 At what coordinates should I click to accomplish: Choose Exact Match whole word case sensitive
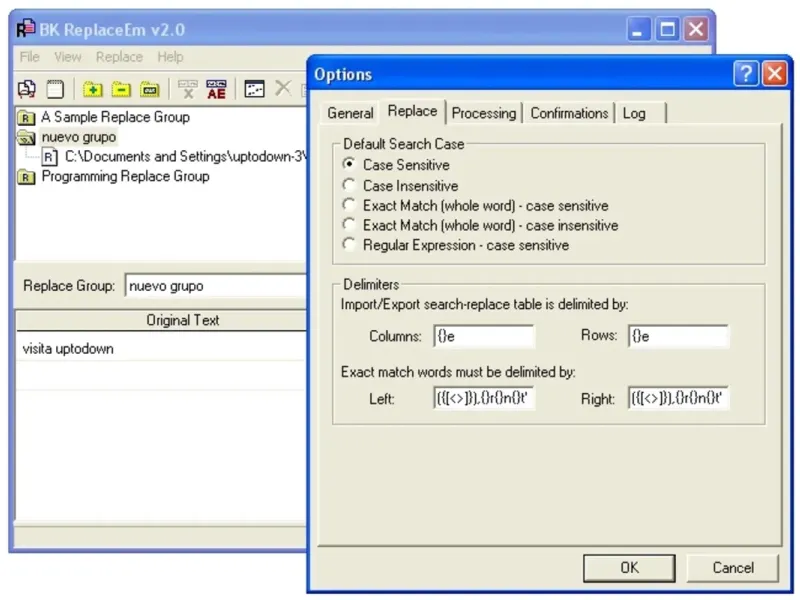(349, 205)
